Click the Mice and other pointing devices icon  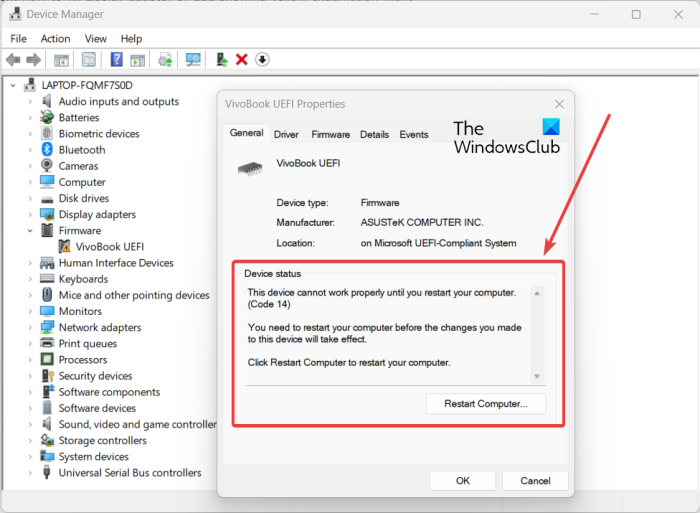[x=47, y=295]
